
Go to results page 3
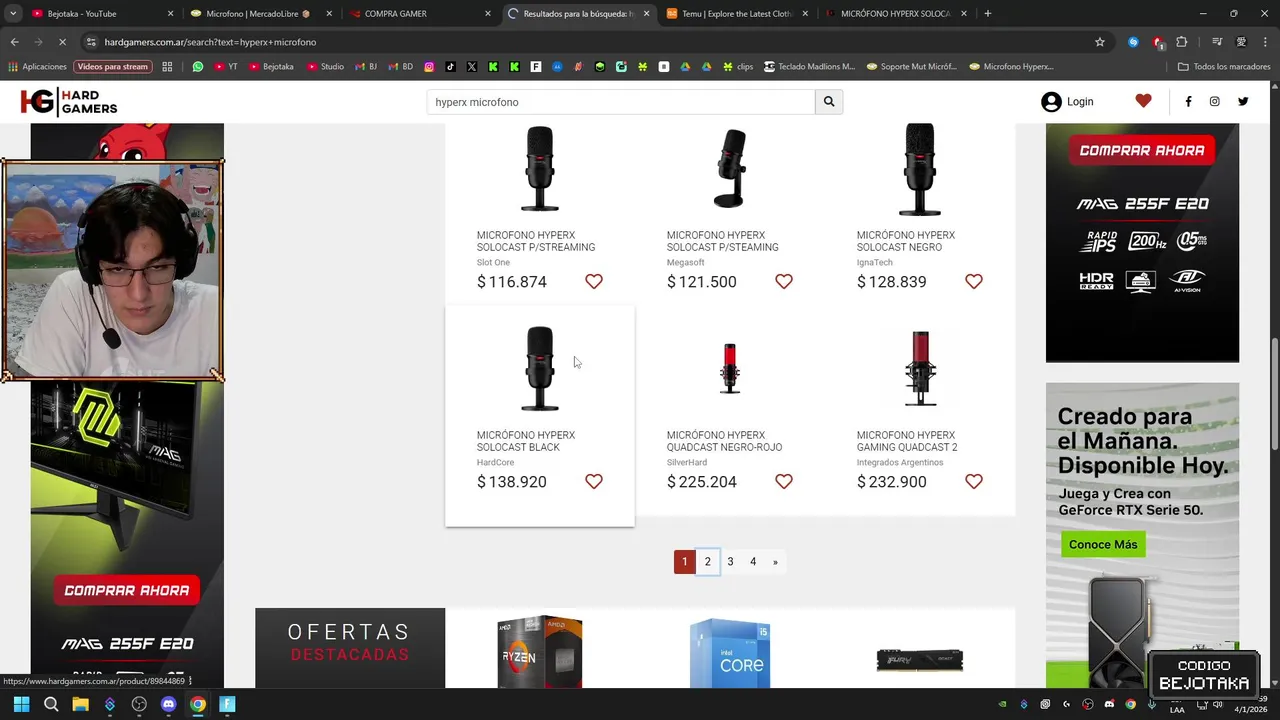click(730, 562)
